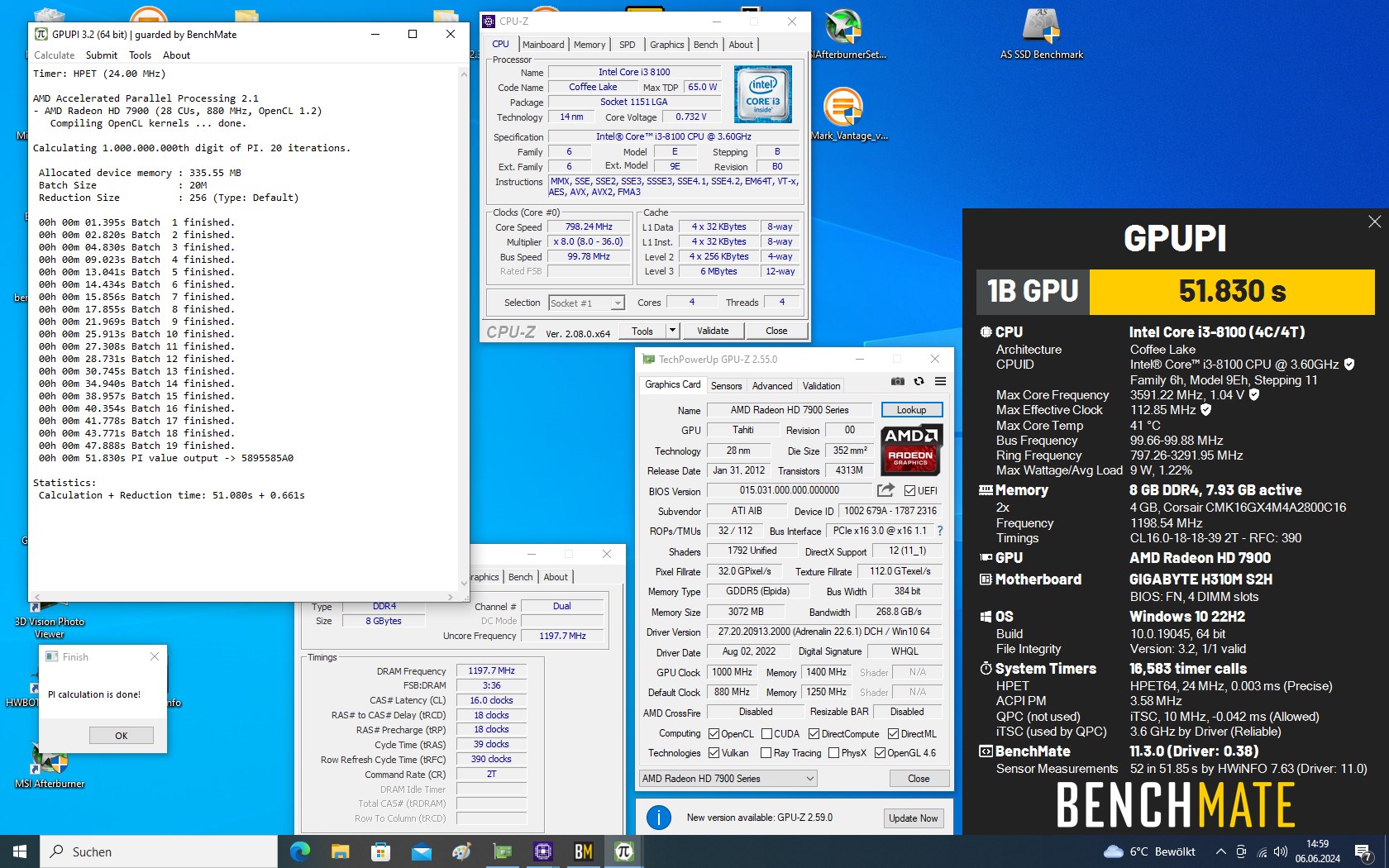Click the Validate button in CPU-Z
Screen dimensions: 1389x868
[x=713, y=331]
